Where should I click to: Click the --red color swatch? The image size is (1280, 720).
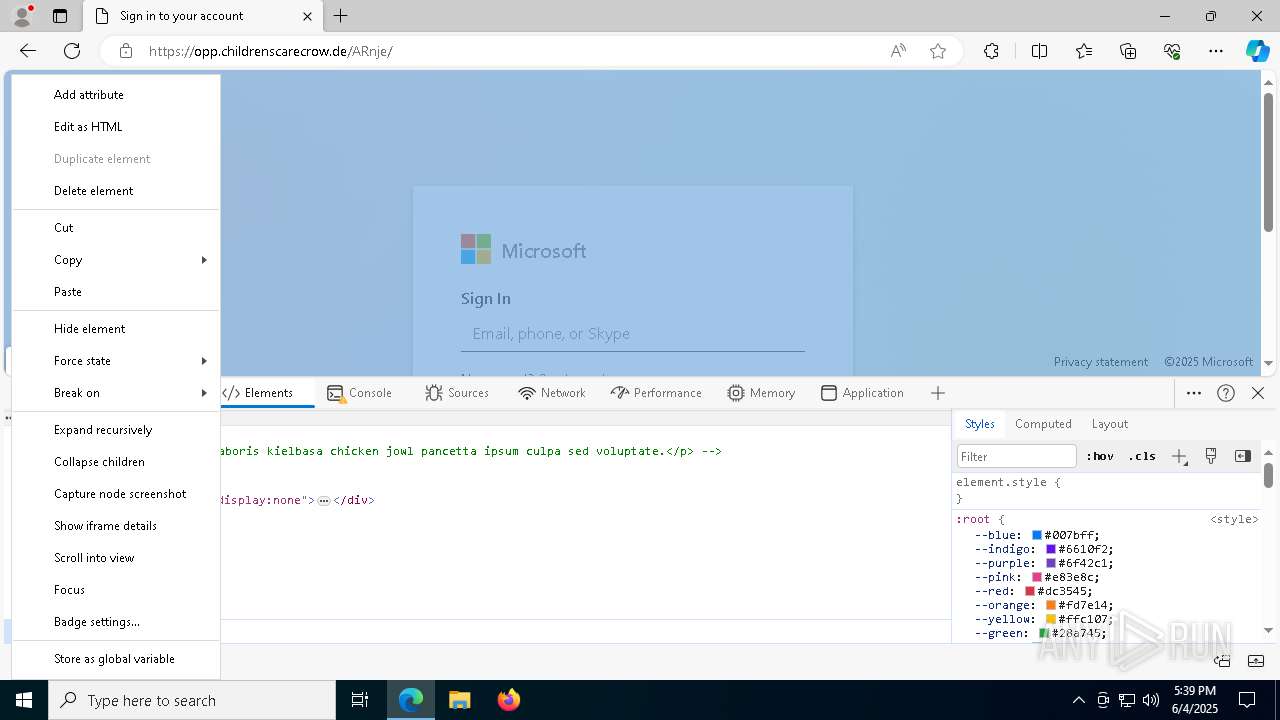[1030, 592]
